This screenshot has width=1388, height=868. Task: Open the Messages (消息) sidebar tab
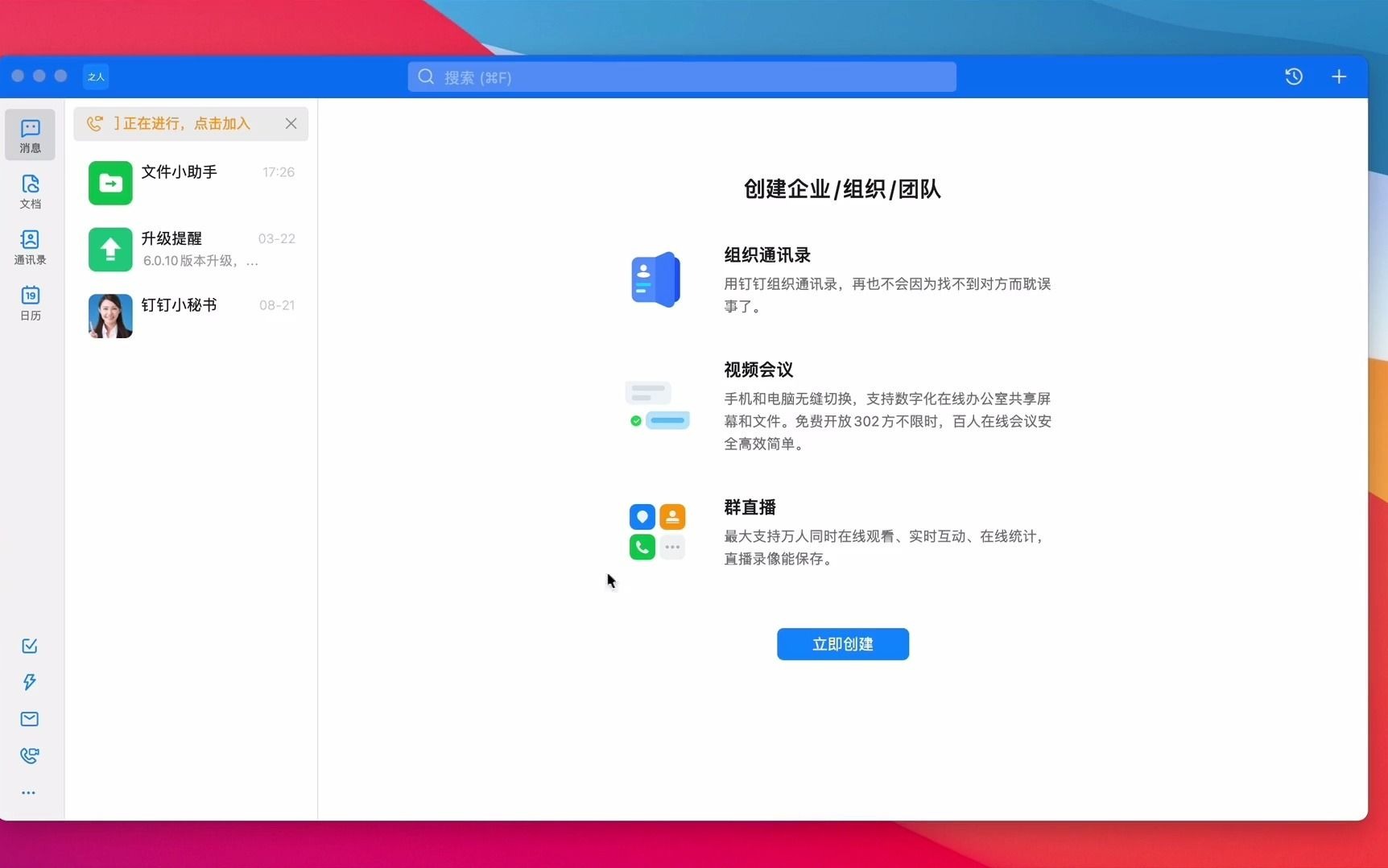tap(30, 135)
